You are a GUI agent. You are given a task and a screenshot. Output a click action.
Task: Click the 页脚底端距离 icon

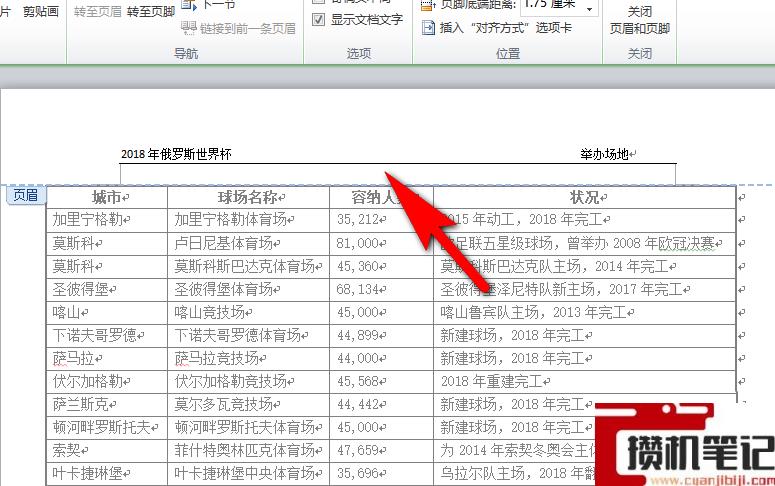point(428,6)
